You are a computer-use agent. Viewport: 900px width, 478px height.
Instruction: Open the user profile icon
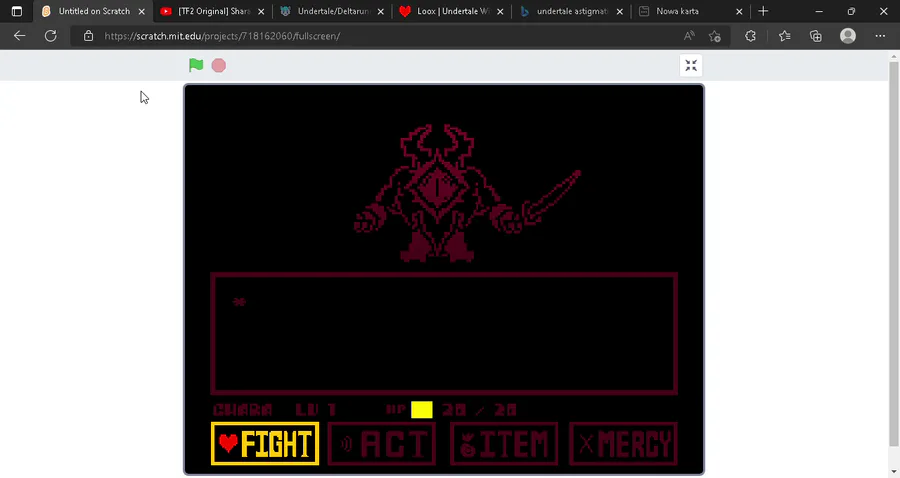coord(848,36)
